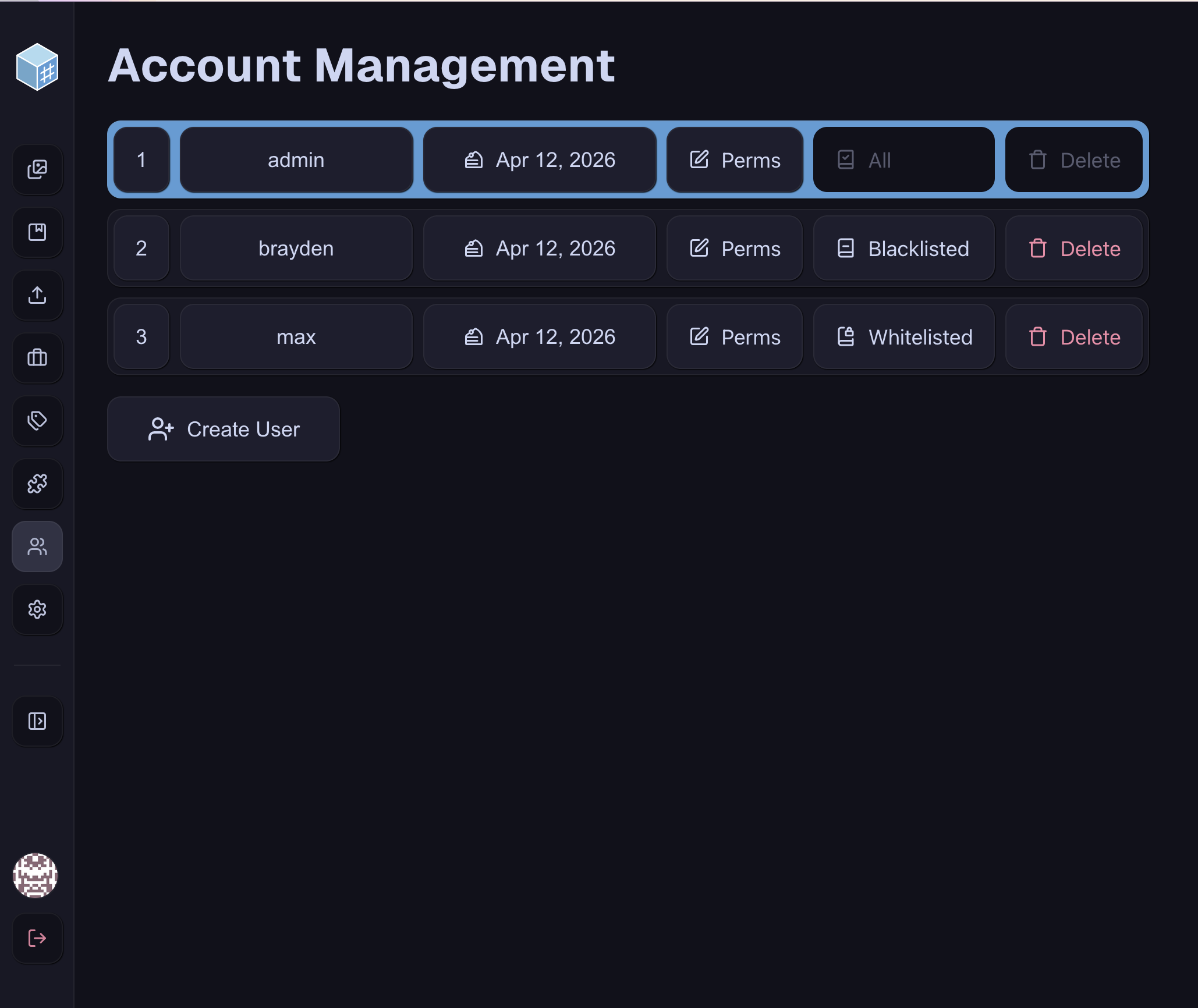Open the tags section in the sidebar

click(x=37, y=421)
